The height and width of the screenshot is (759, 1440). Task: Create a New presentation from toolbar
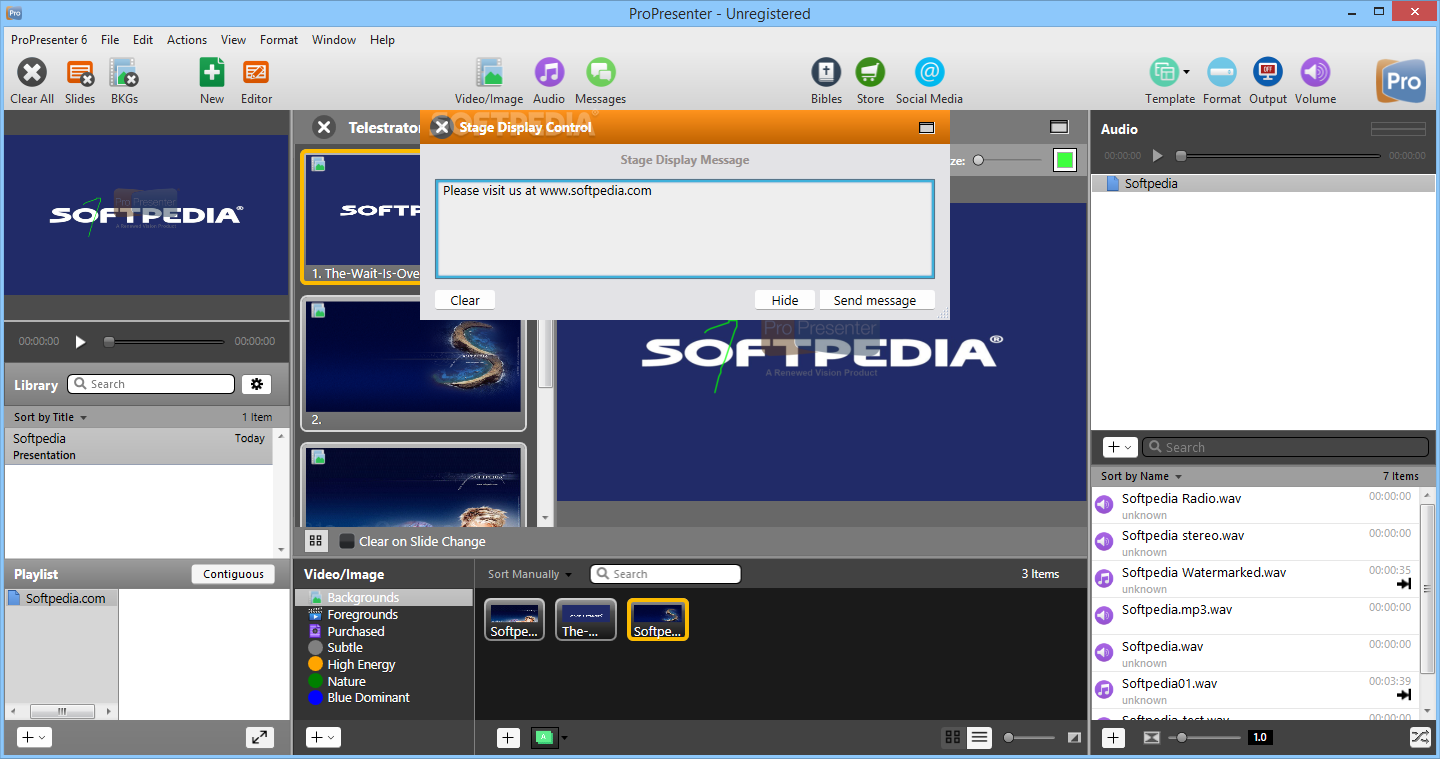(212, 73)
